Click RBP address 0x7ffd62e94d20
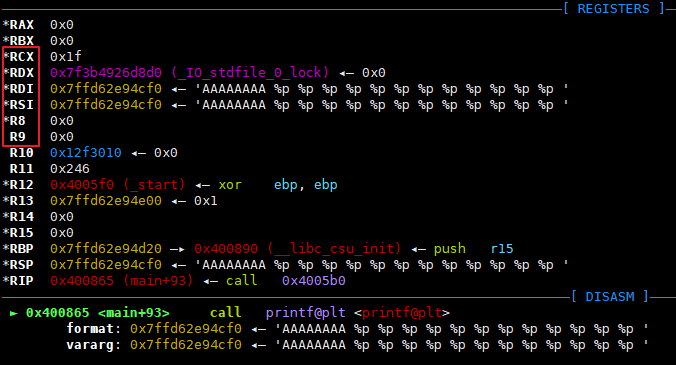 pyautogui.click(x=106, y=249)
